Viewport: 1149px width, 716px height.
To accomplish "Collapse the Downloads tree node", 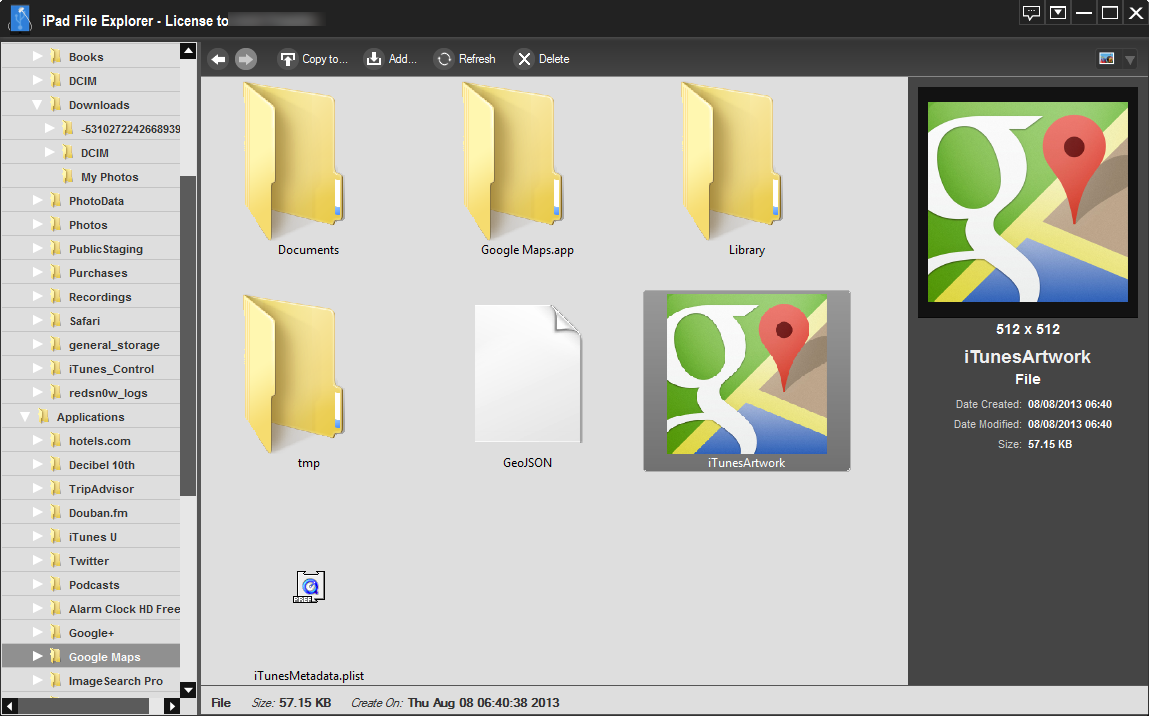I will tap(37, 105).
